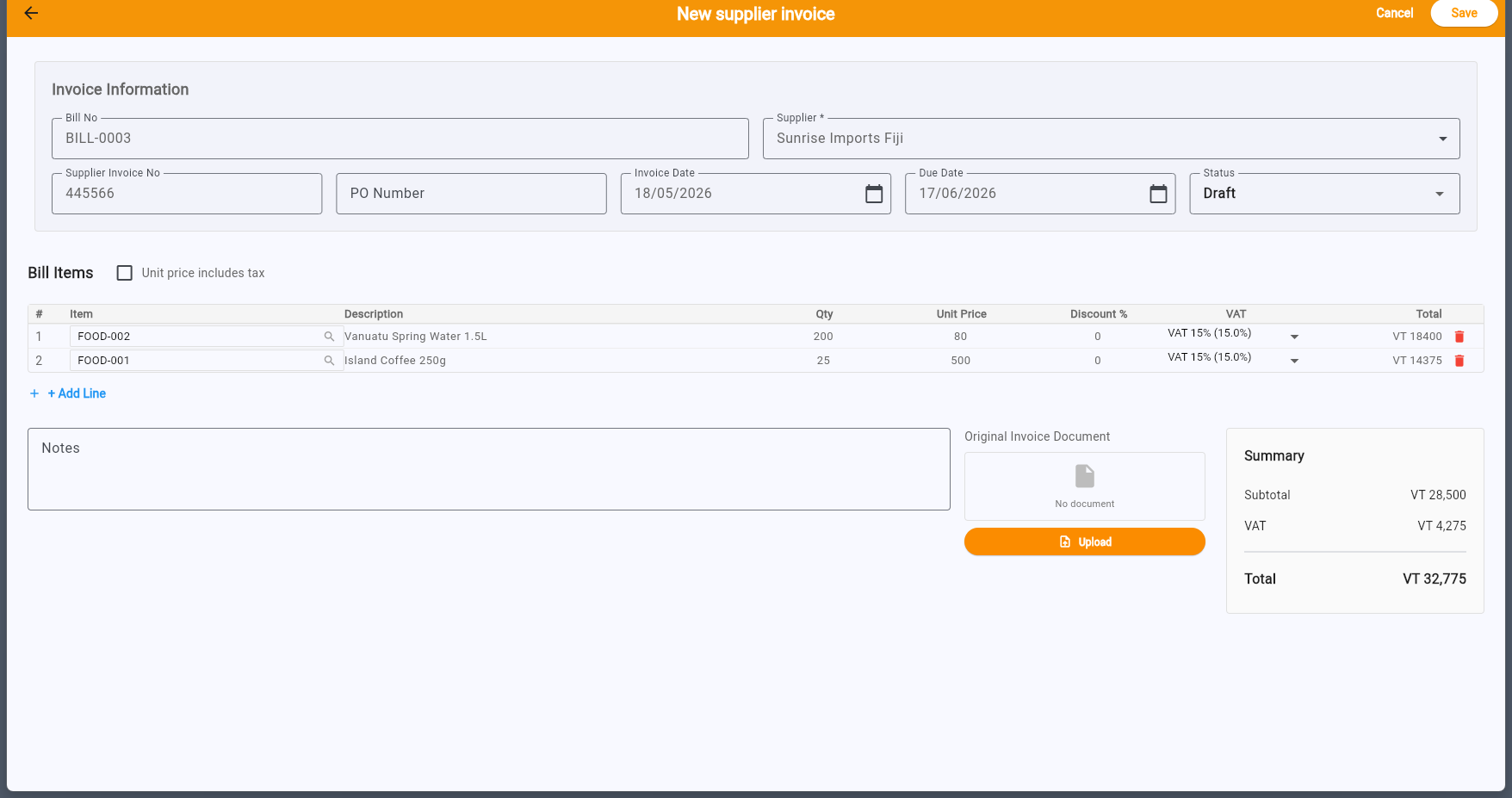Viewport: 1512px width, 798px height.
Task: Click the line total VT 14375
Action: [x=1417, y=361]
